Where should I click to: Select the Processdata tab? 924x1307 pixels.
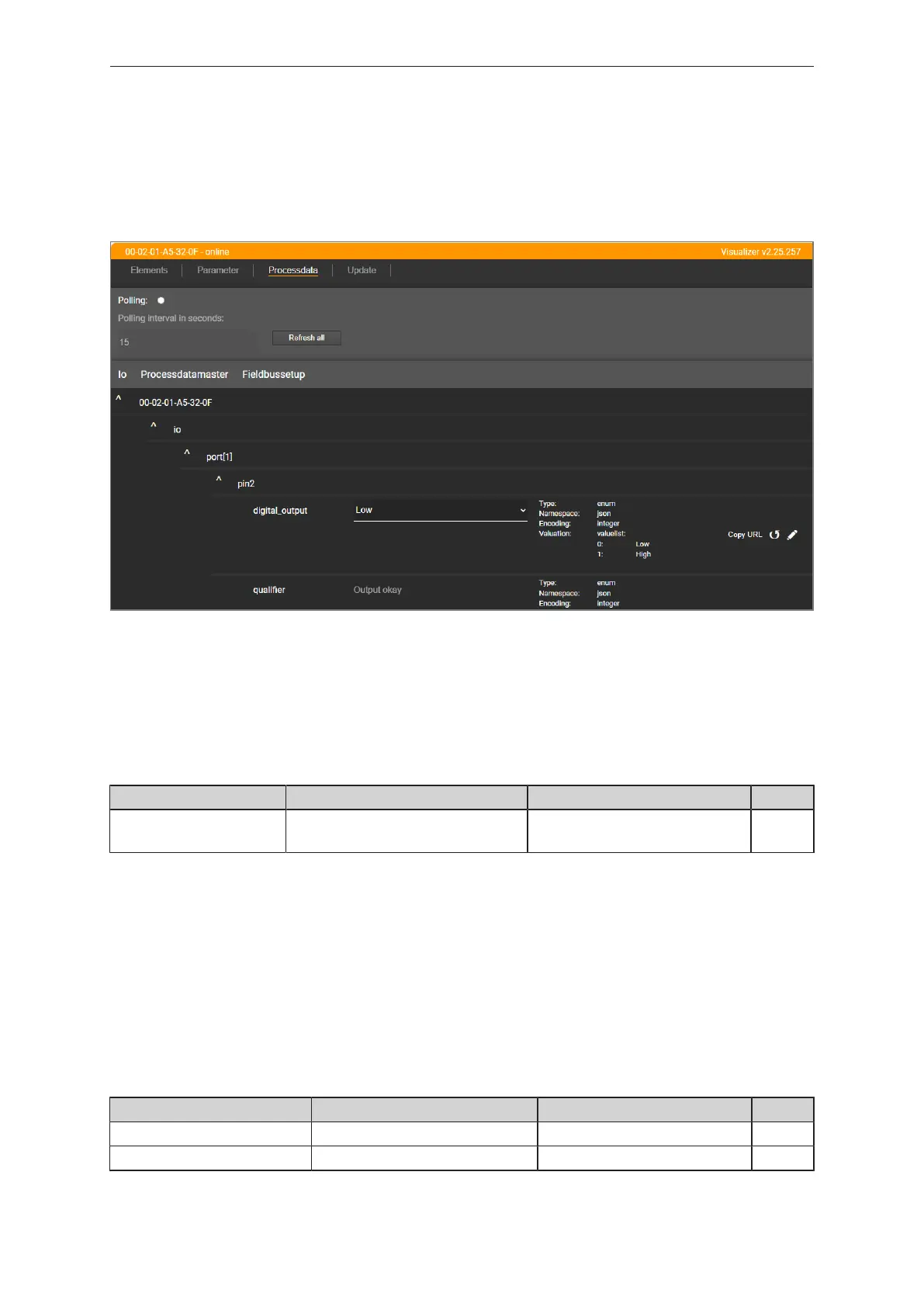point(292,270)
